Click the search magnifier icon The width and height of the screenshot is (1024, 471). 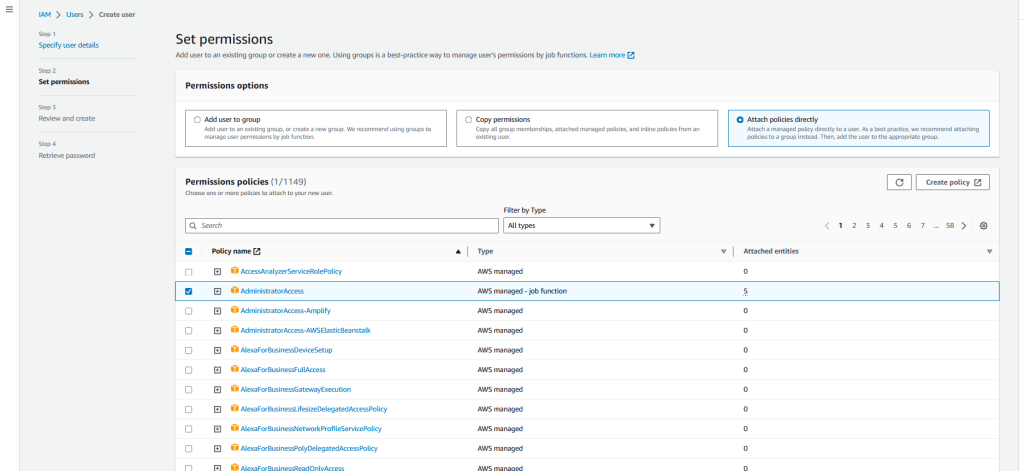(193, 225)
